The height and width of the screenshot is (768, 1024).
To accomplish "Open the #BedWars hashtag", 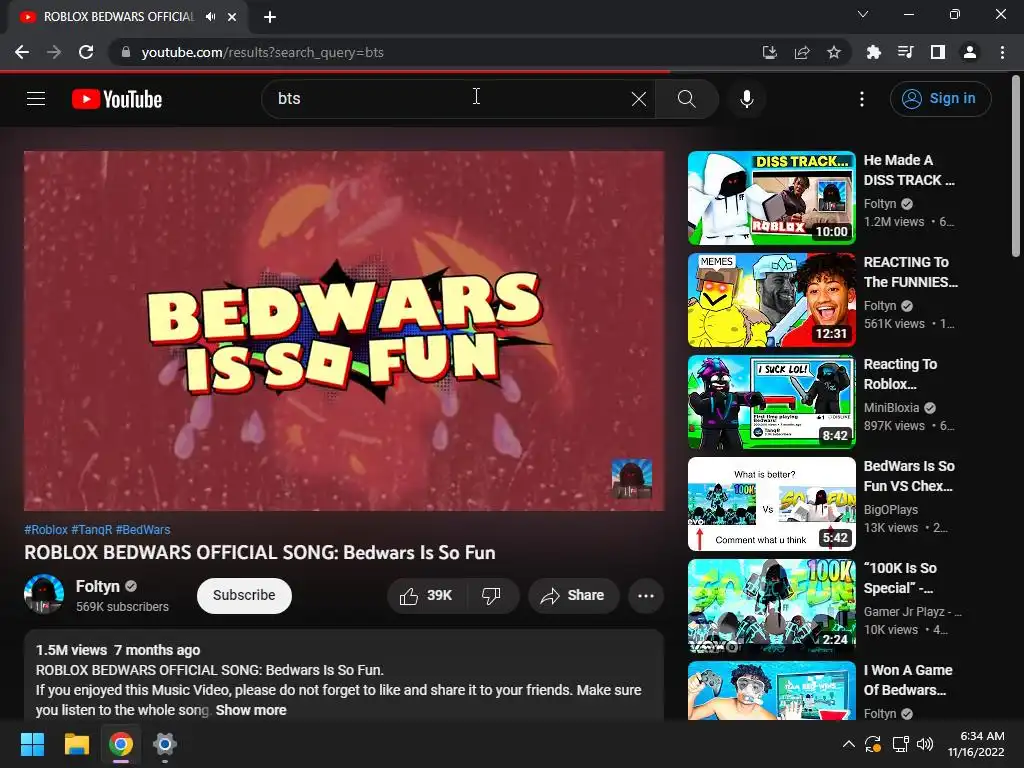I will pyautogui.click(x=143, y=530).
